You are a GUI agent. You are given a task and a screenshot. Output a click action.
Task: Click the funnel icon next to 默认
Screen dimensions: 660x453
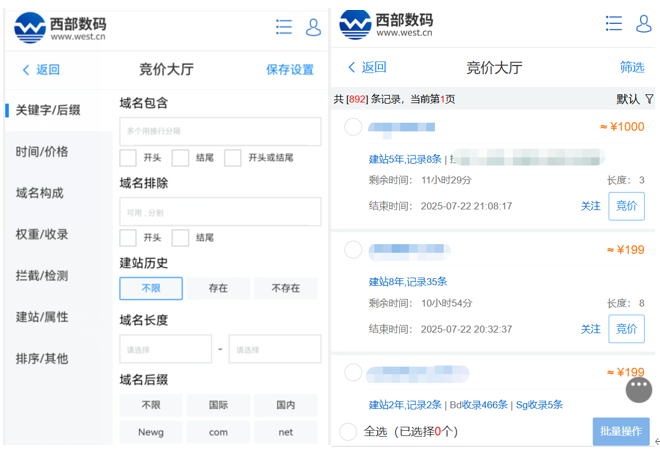[x=649, y=99]
